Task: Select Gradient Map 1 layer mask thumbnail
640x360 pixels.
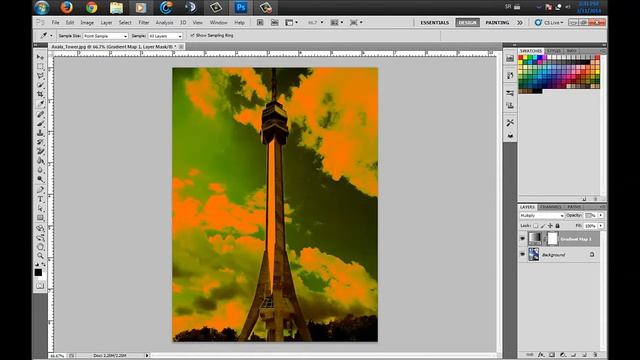Action: click(552, 238)
